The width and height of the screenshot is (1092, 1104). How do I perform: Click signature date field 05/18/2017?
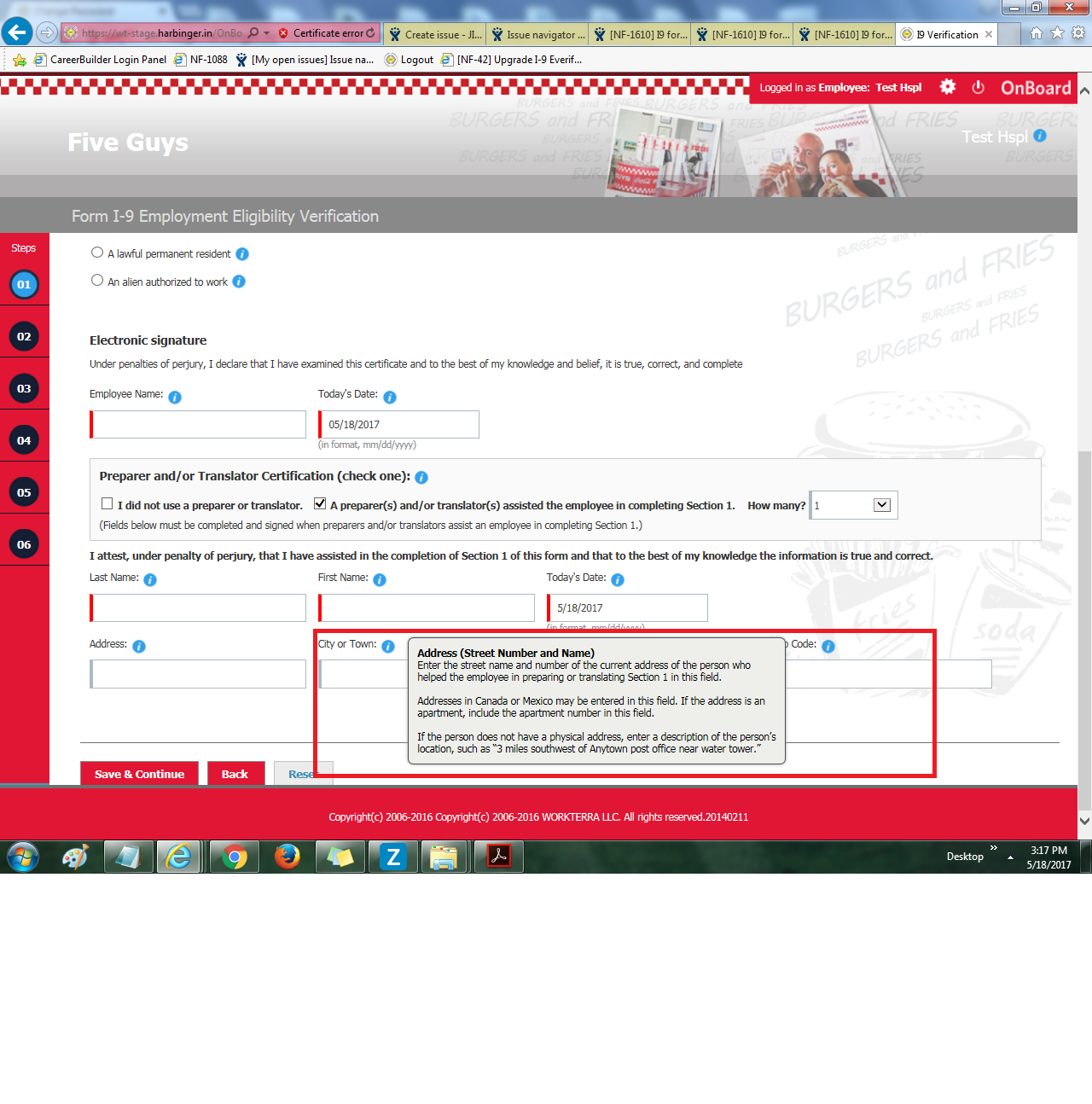(x=398, y=424)
